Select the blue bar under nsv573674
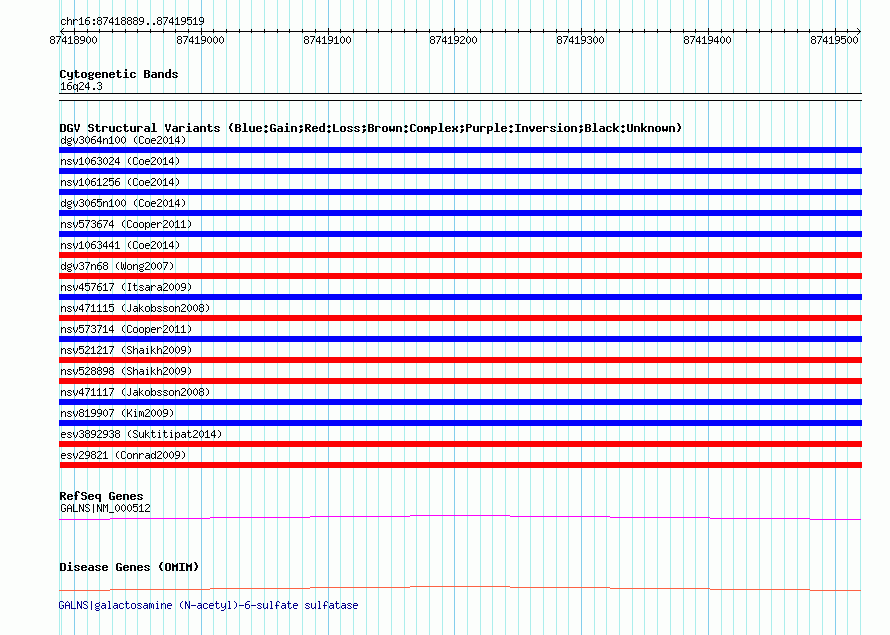This screenshot has width=890, height=635. [x=460, y=234]
